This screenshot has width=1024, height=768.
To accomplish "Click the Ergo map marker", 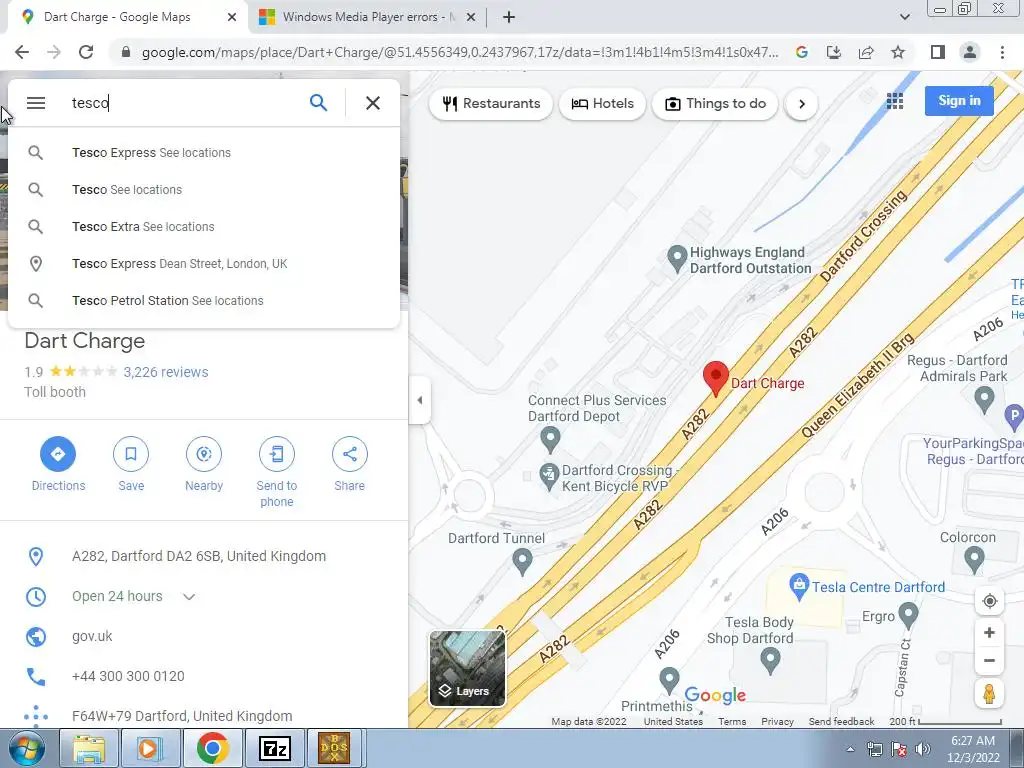I will 908,616.
